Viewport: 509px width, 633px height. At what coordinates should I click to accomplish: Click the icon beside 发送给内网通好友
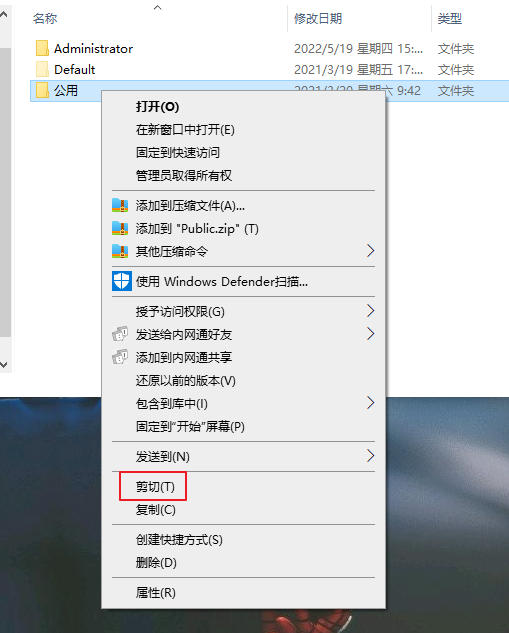120,334
